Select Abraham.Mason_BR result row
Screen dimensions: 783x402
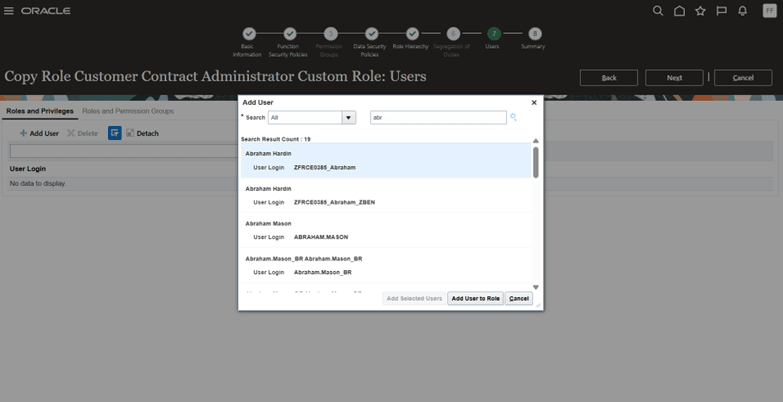tap(386, 265)
